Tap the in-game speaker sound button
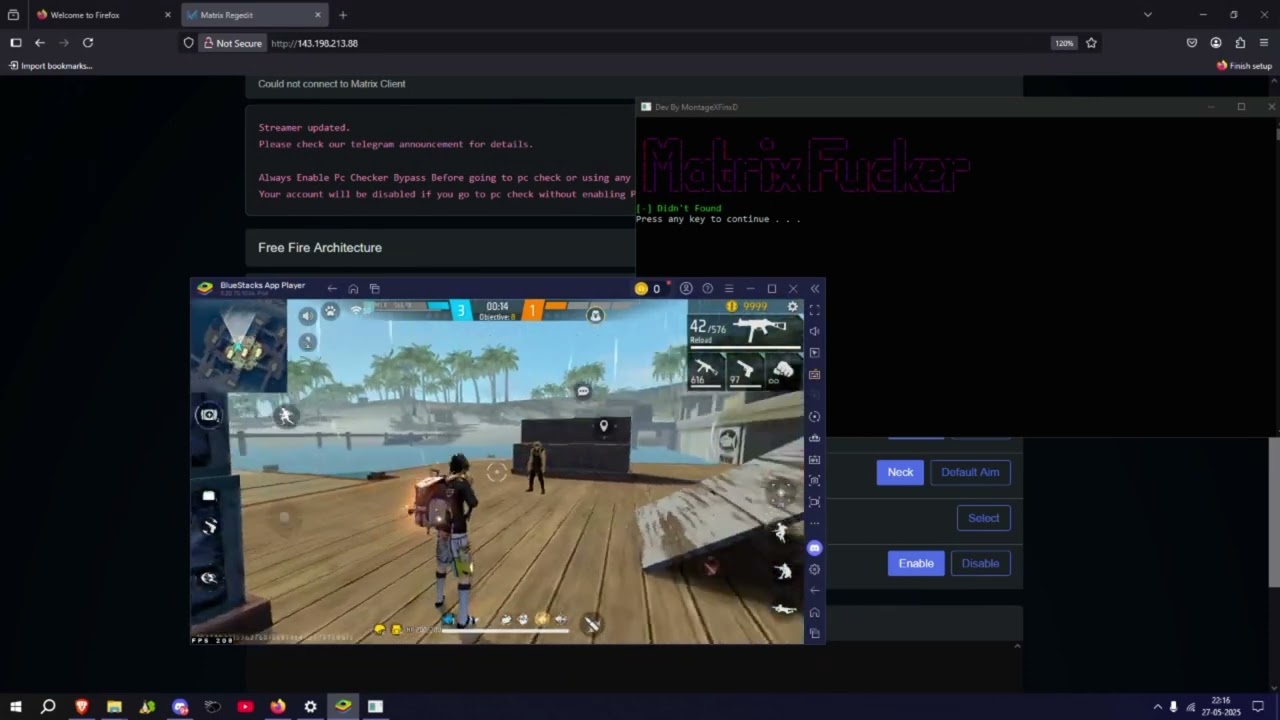The height and width of the screenshot is (720, 1280). (x=307, y=315)
